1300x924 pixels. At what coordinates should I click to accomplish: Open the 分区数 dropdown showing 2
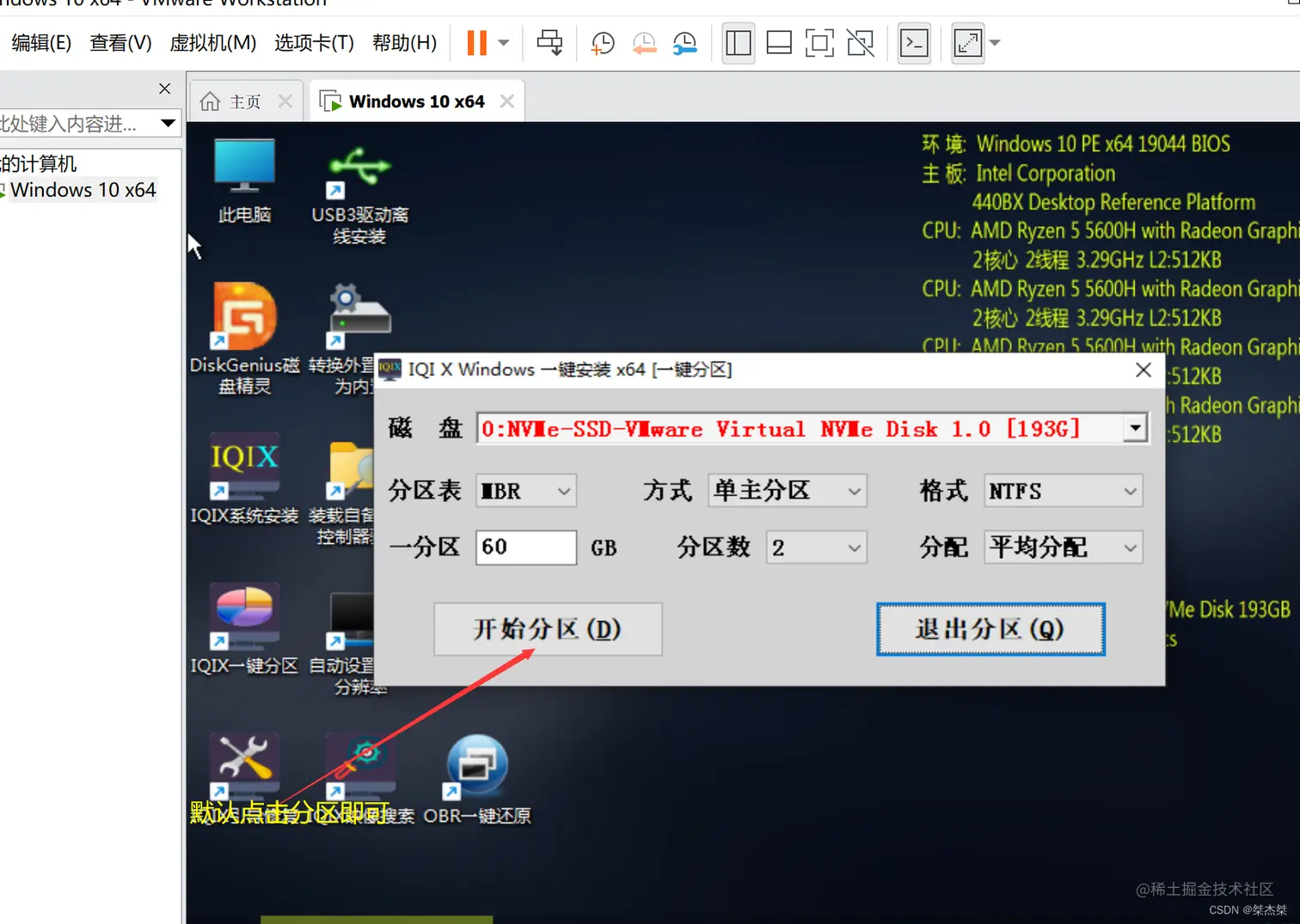[816, 548]
